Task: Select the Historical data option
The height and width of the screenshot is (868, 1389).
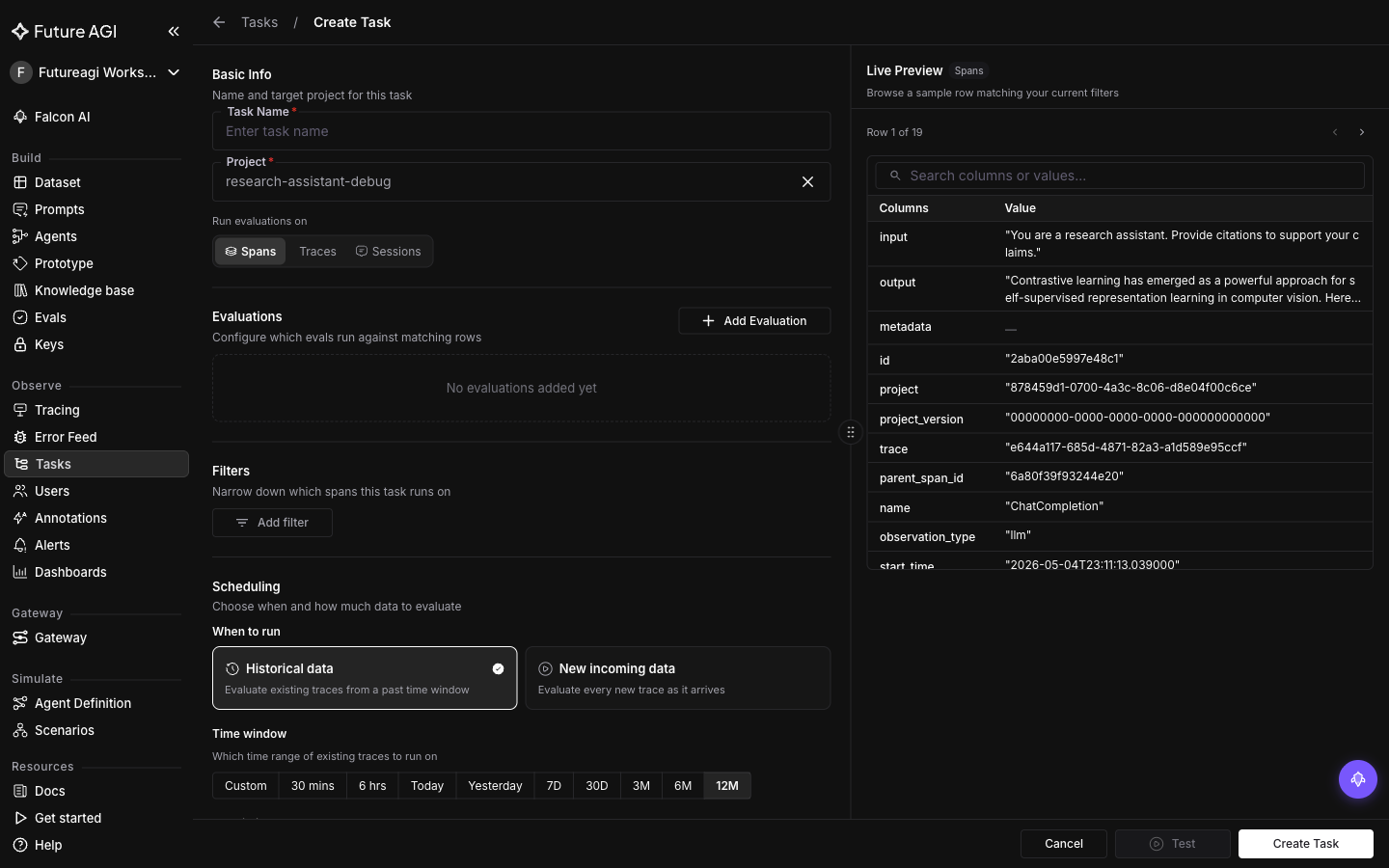Action: click(365, 678)
